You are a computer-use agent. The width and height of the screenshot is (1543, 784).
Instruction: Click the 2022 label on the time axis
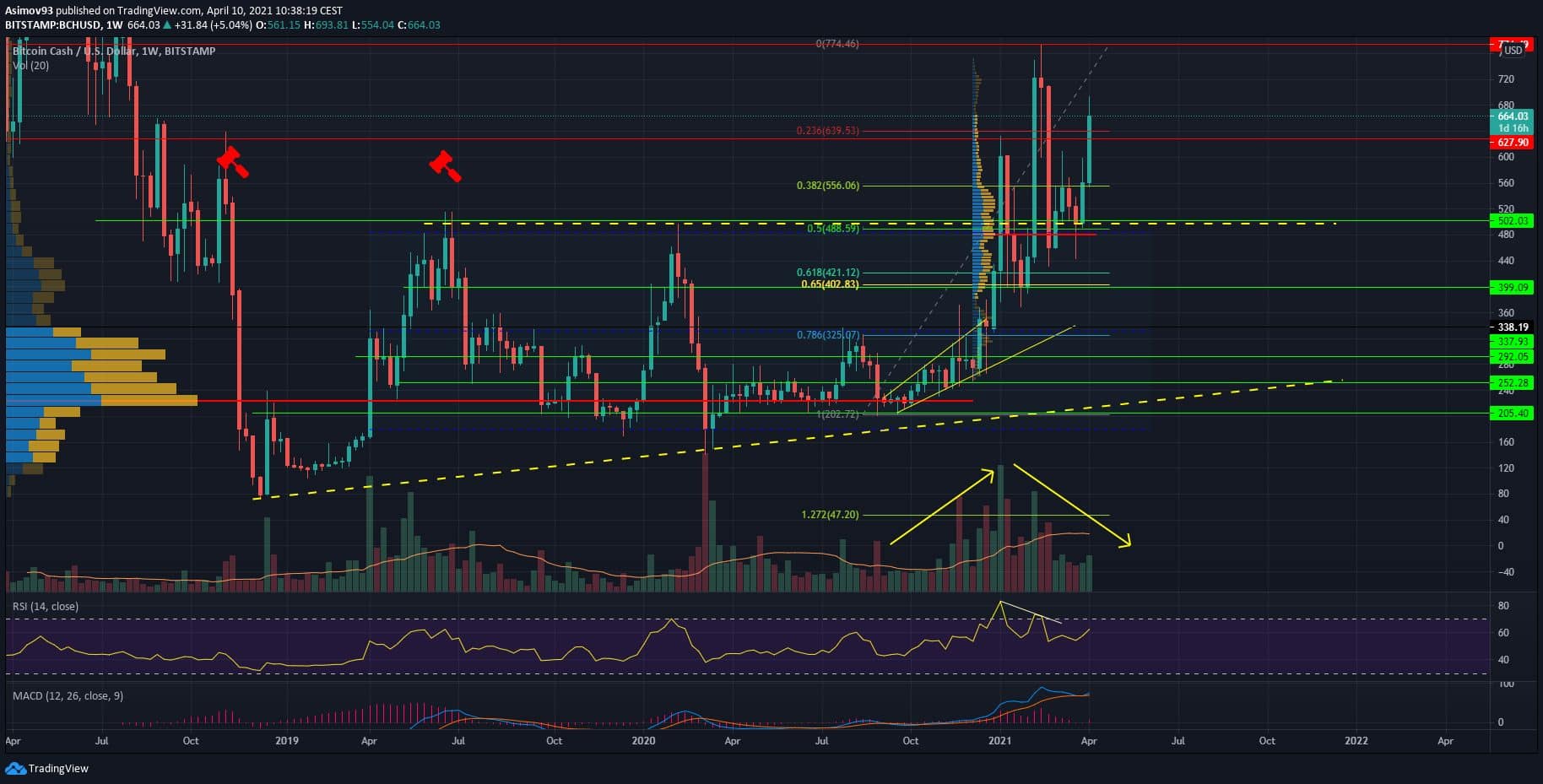click(x=1356, y=741)
